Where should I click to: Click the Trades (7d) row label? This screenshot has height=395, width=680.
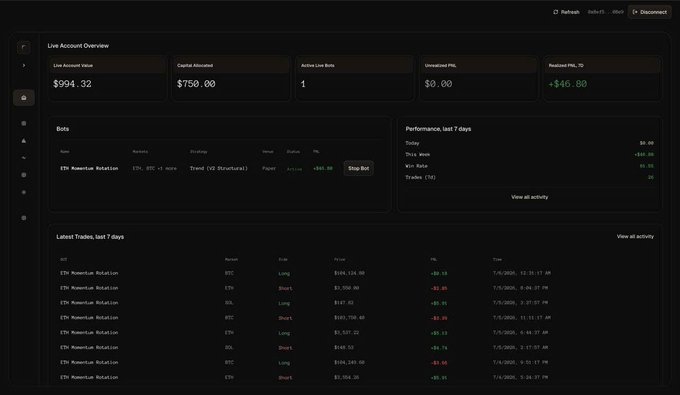click(x=420, y=177)
